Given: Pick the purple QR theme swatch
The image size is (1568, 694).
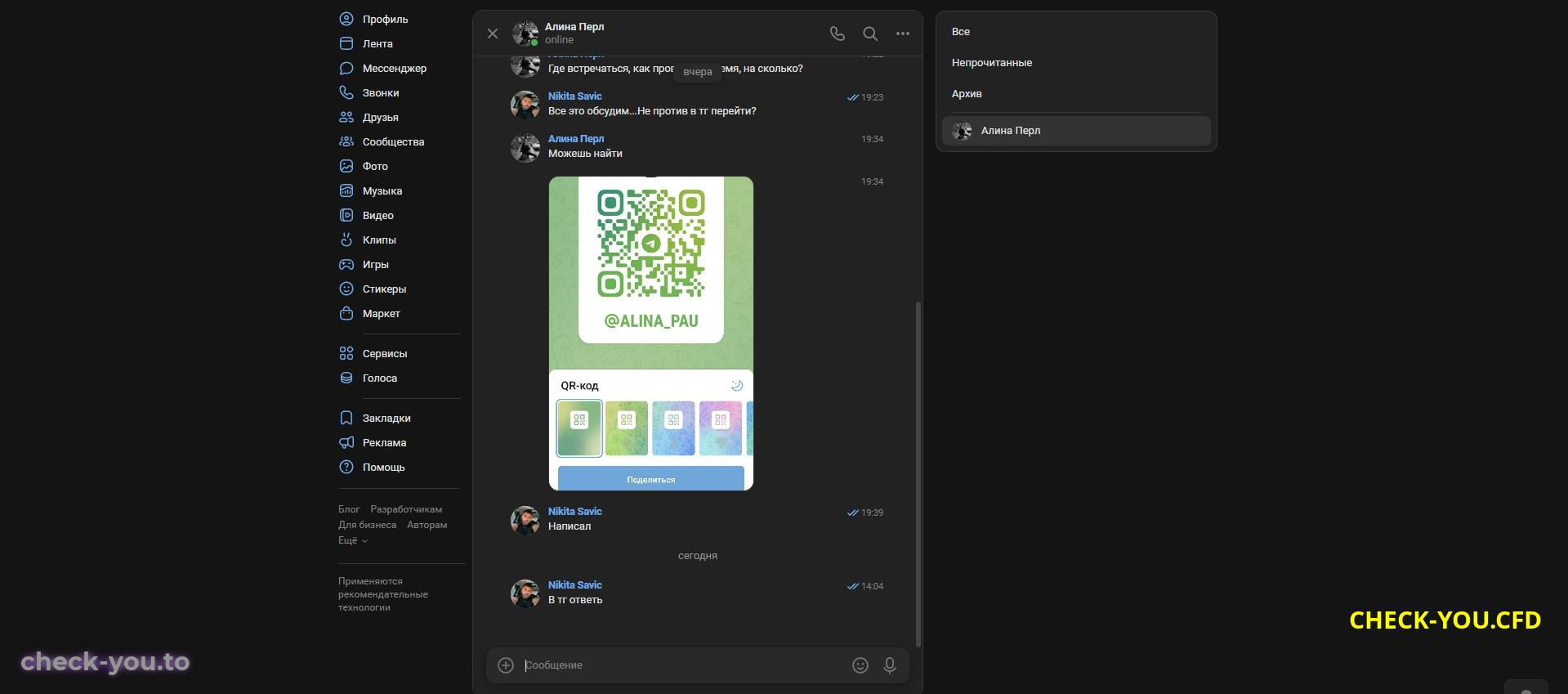Looking at the screenshot, I should 721,428.
